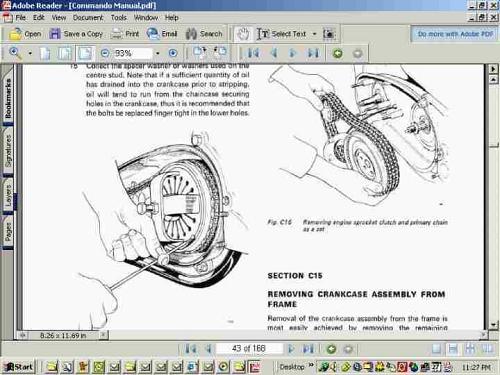Open document pane options triangle above scrollbar
Viewport: 500px width, 375px height.
tap(493, 69)
